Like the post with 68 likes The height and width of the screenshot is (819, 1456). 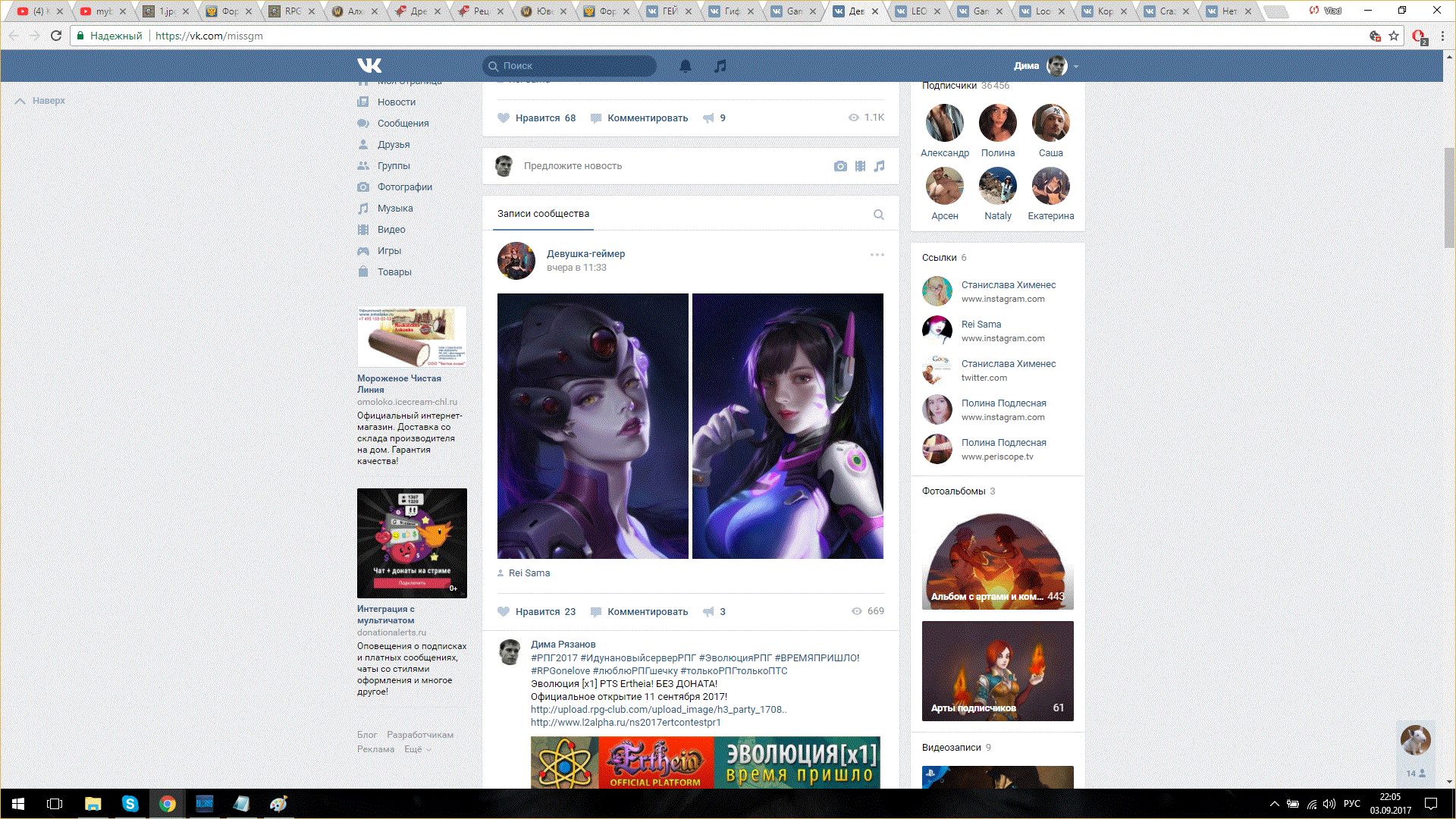click(536, 118)
